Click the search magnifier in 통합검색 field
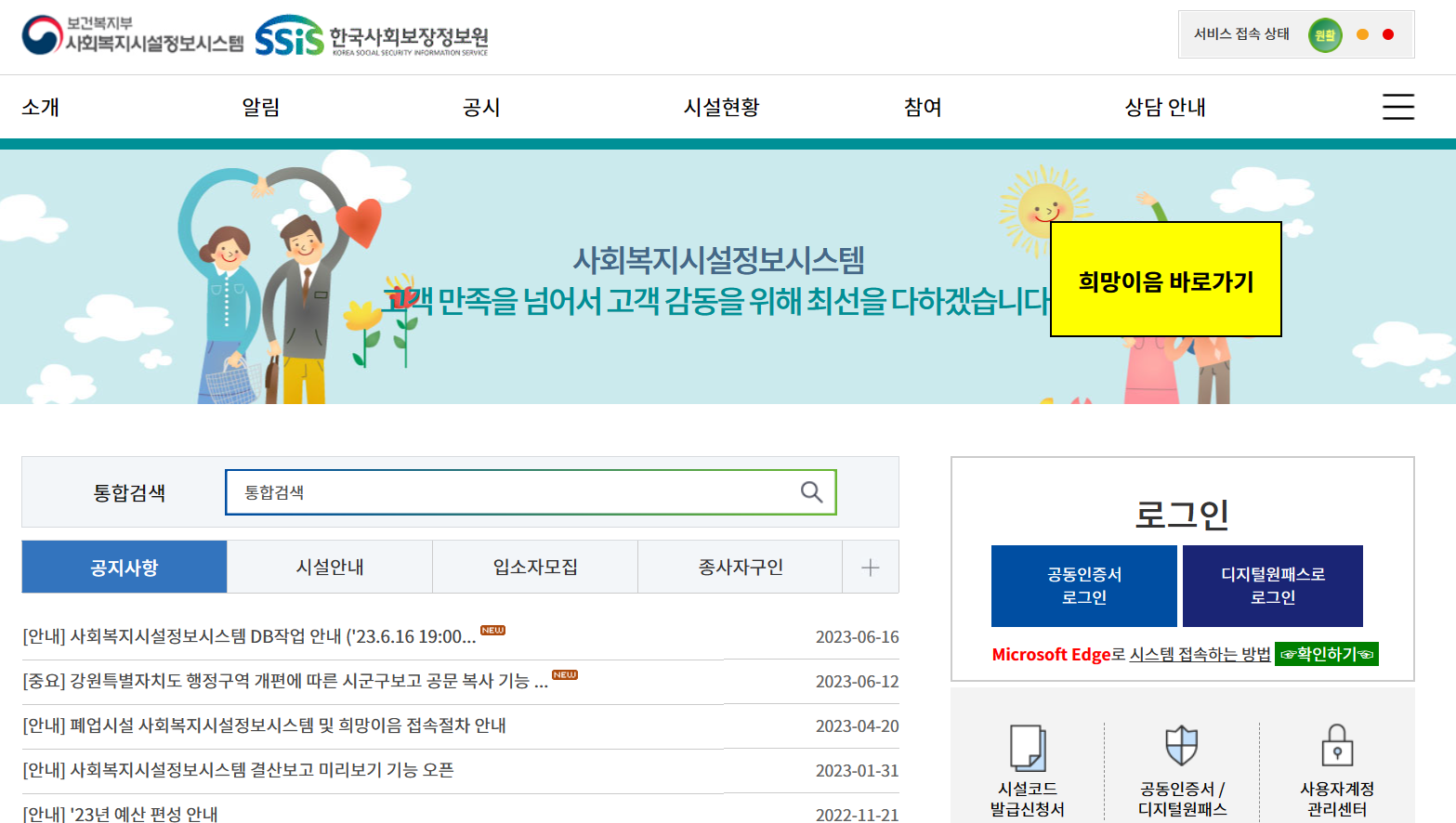Viewport: 1456px width, 823px height. (x=813, y=492)
